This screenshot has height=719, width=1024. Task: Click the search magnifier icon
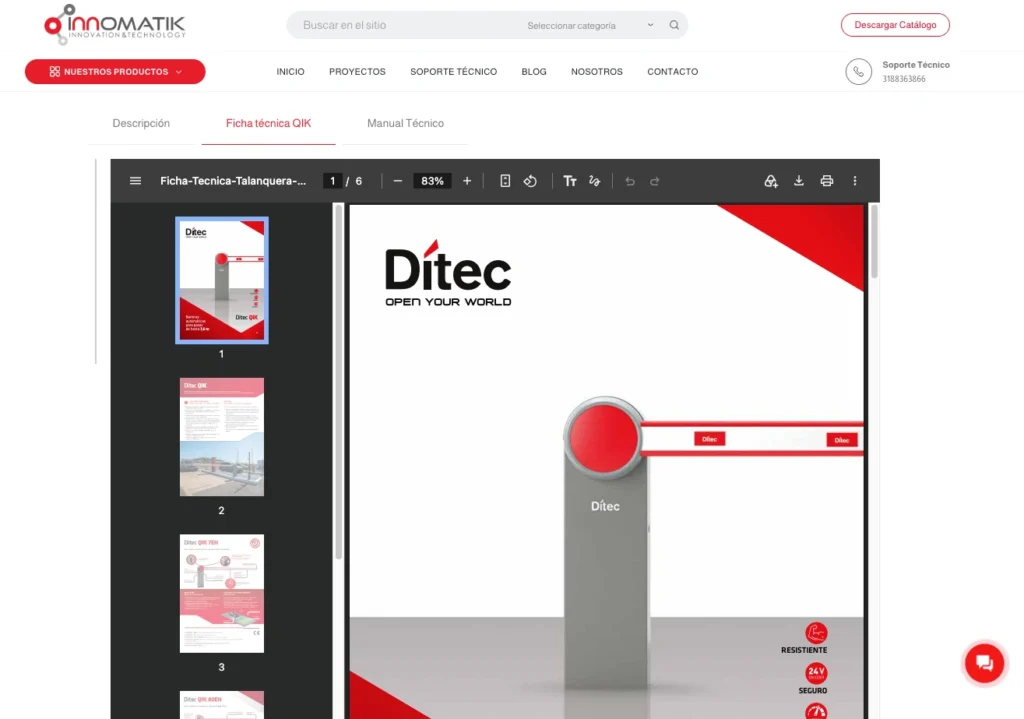click(674, 25)
